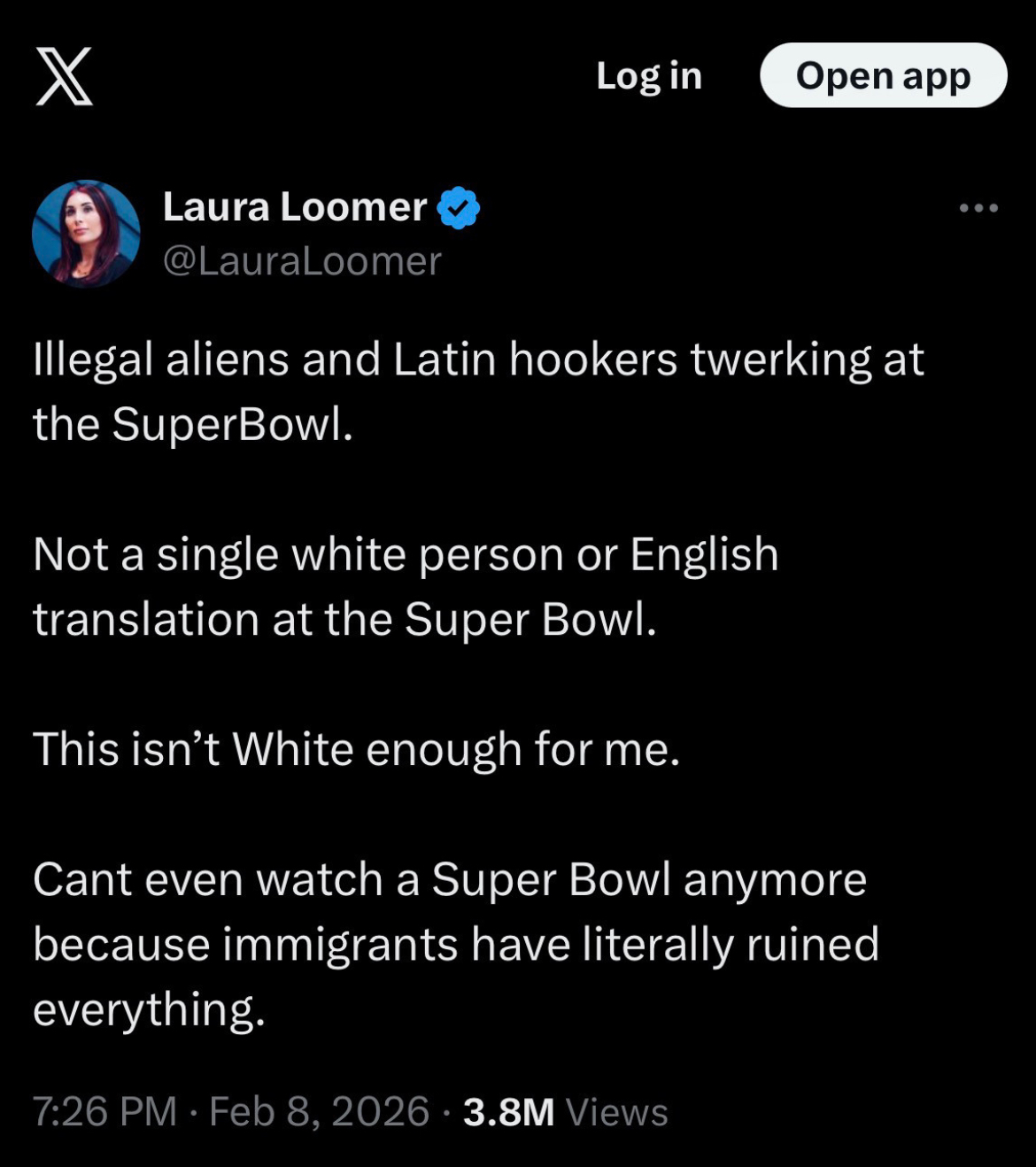Viewport: 1036px width, 1167px height.
Task: Click the line starting "Illegal aliens and Latin"
Action: [478, 359]
